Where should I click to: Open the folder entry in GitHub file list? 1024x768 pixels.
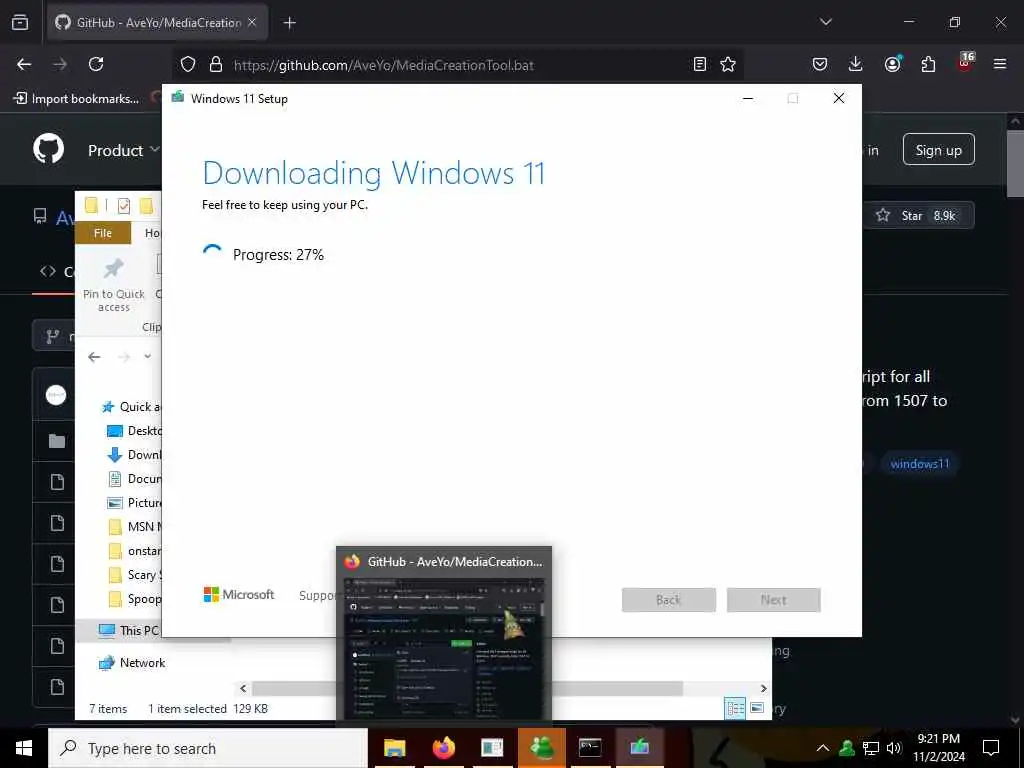(57, 441)
